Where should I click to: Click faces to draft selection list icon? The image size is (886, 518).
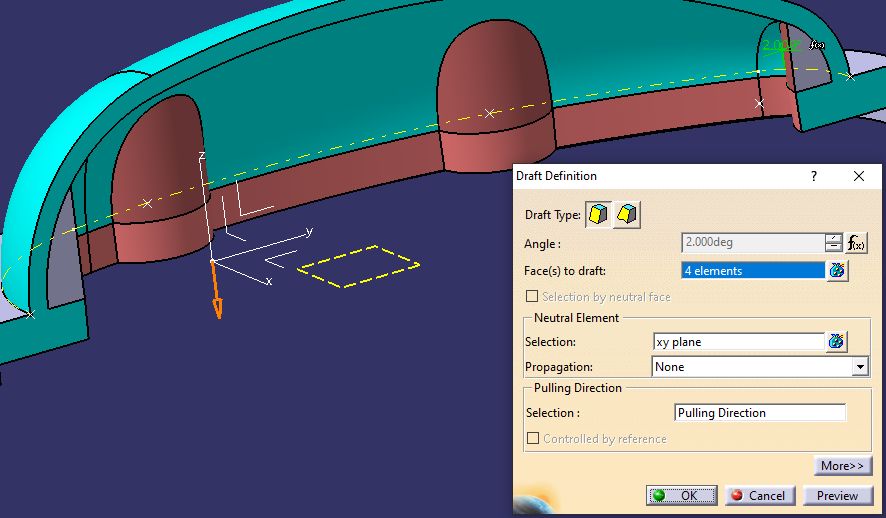(x=837, y=271)
